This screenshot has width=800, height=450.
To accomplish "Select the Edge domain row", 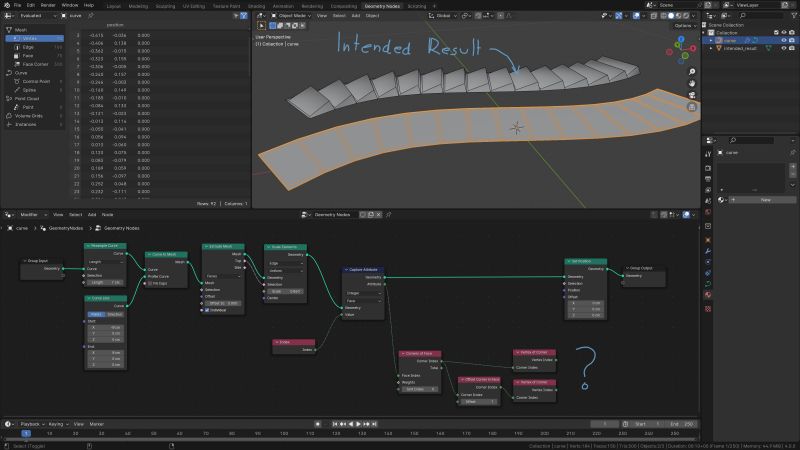I will click(x=35, y=47).
